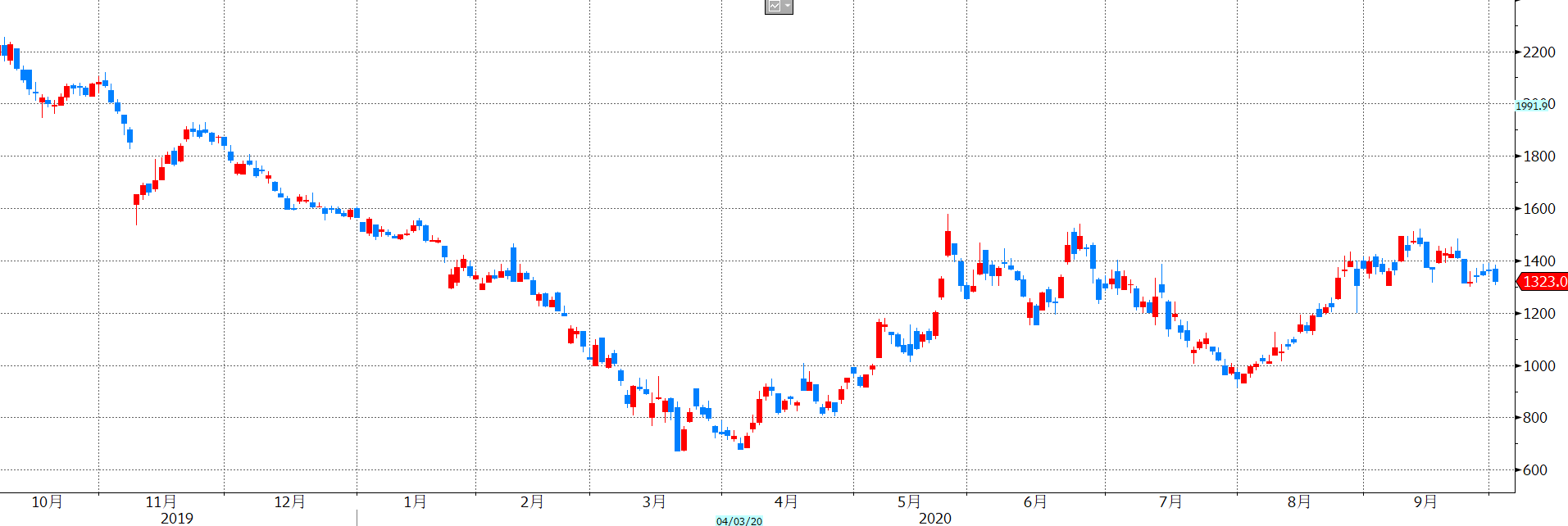1568x526 pixels.
Task: Click the 10月 label on time axis
Action: coord(47,501)
